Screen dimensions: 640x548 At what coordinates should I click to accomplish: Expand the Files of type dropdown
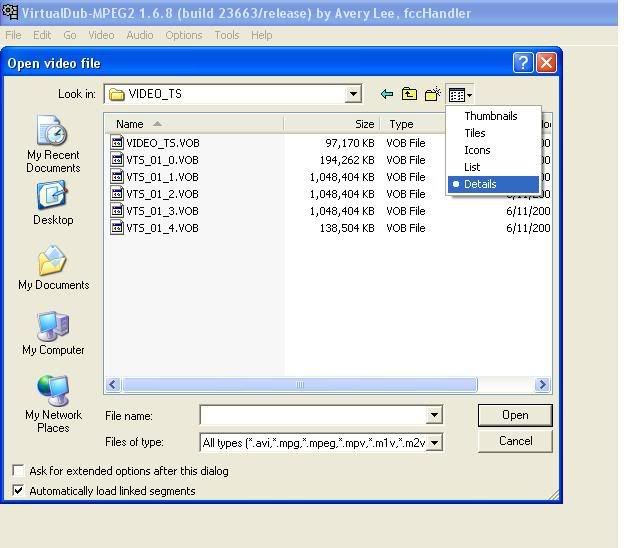pos(434,442)
